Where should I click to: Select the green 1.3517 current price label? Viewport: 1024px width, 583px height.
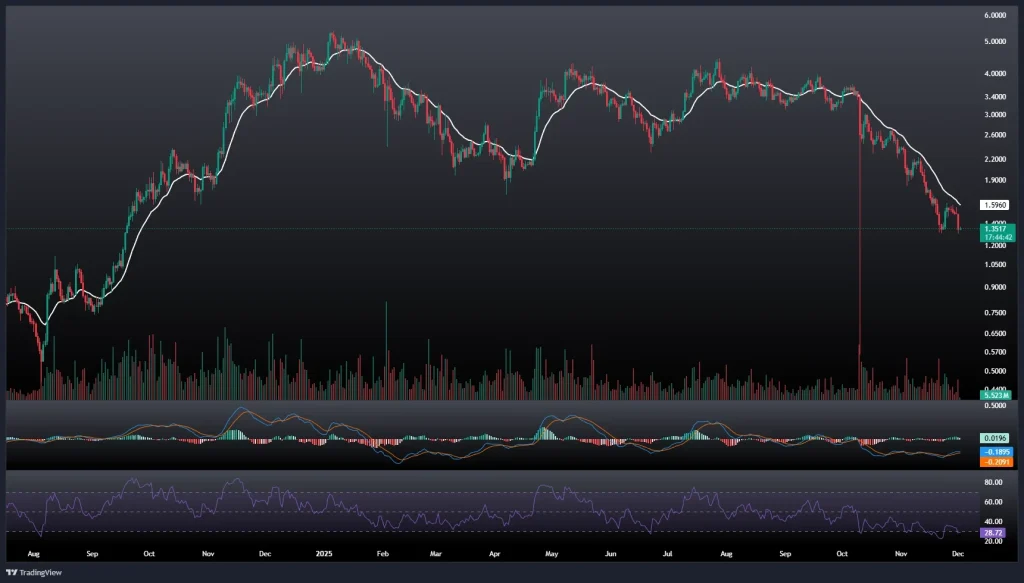(x=994, y=229)
